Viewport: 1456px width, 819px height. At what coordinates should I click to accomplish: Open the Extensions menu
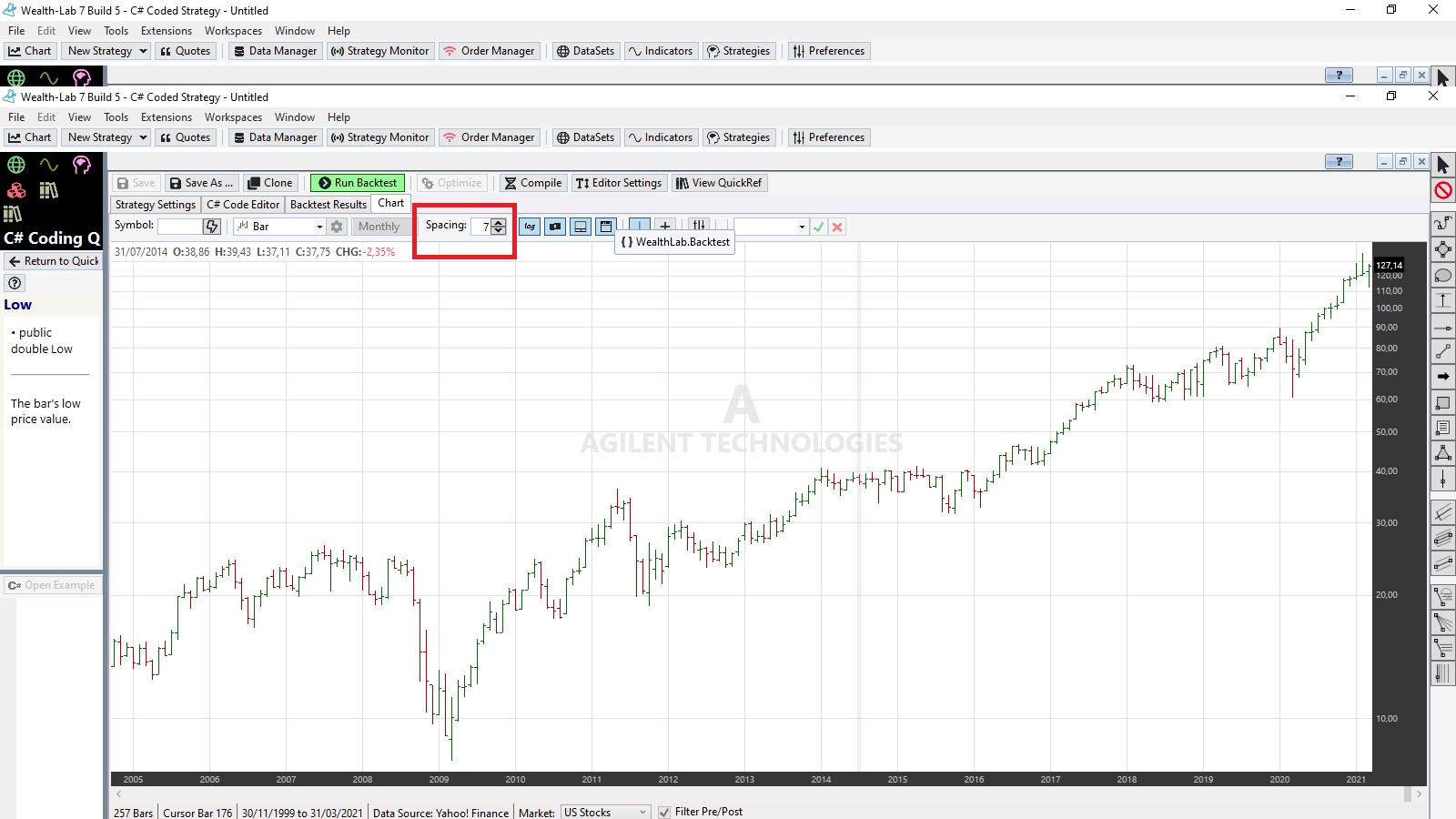point(167,117)
